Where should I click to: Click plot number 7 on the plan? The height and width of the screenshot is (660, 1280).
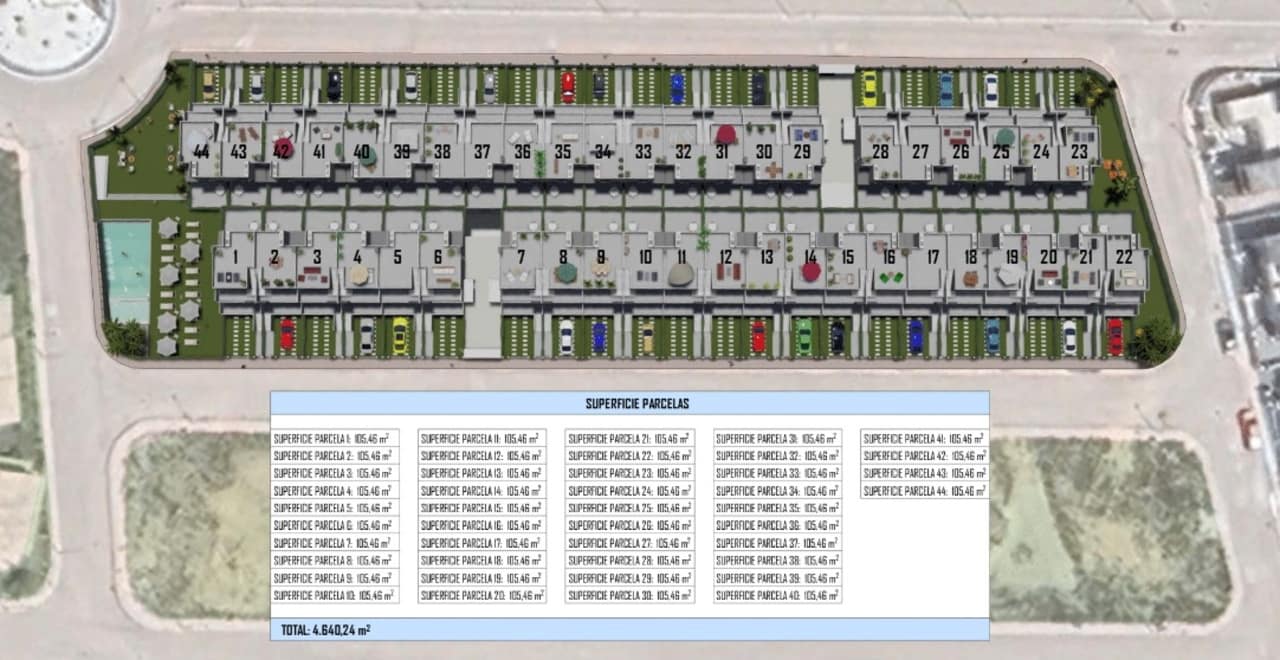tap(521, 257)
